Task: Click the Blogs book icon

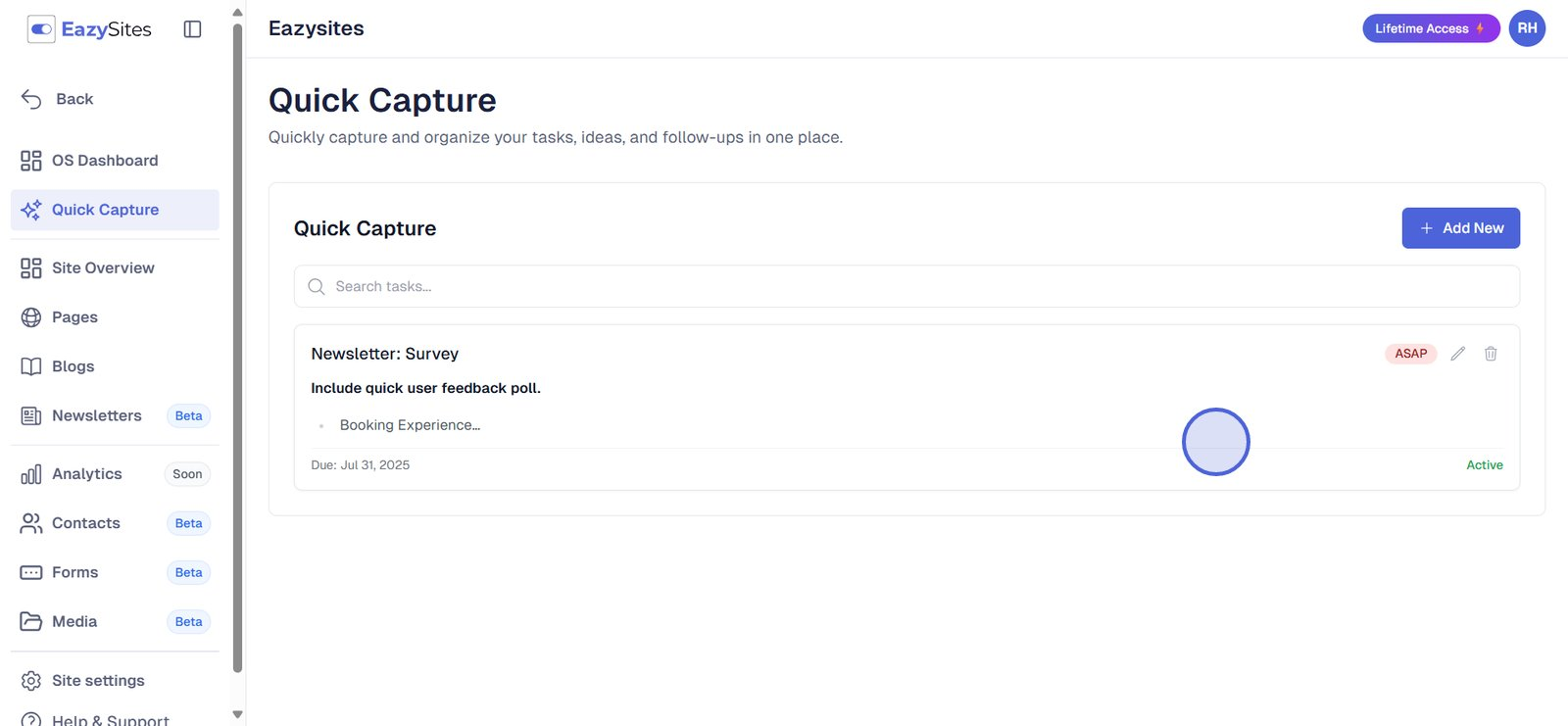Action: coord(31,366)
